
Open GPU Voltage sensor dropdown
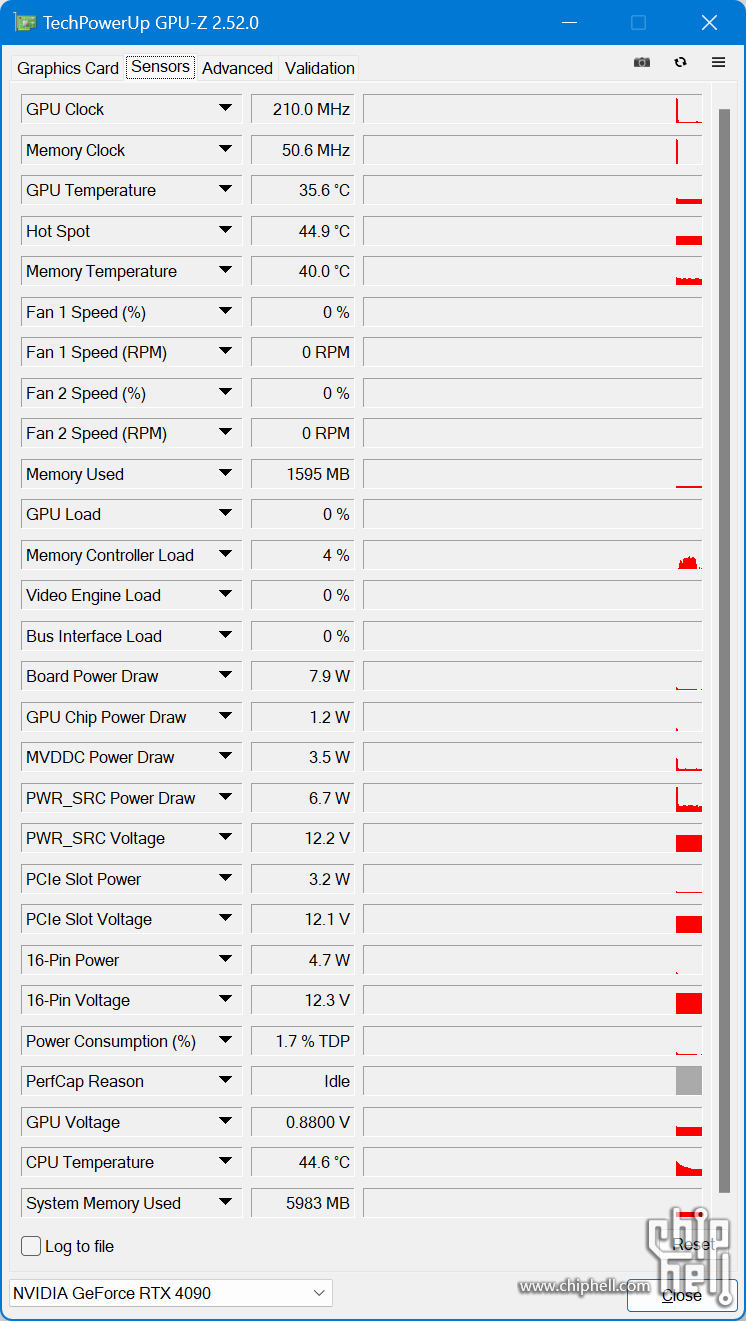(225, 1122)
